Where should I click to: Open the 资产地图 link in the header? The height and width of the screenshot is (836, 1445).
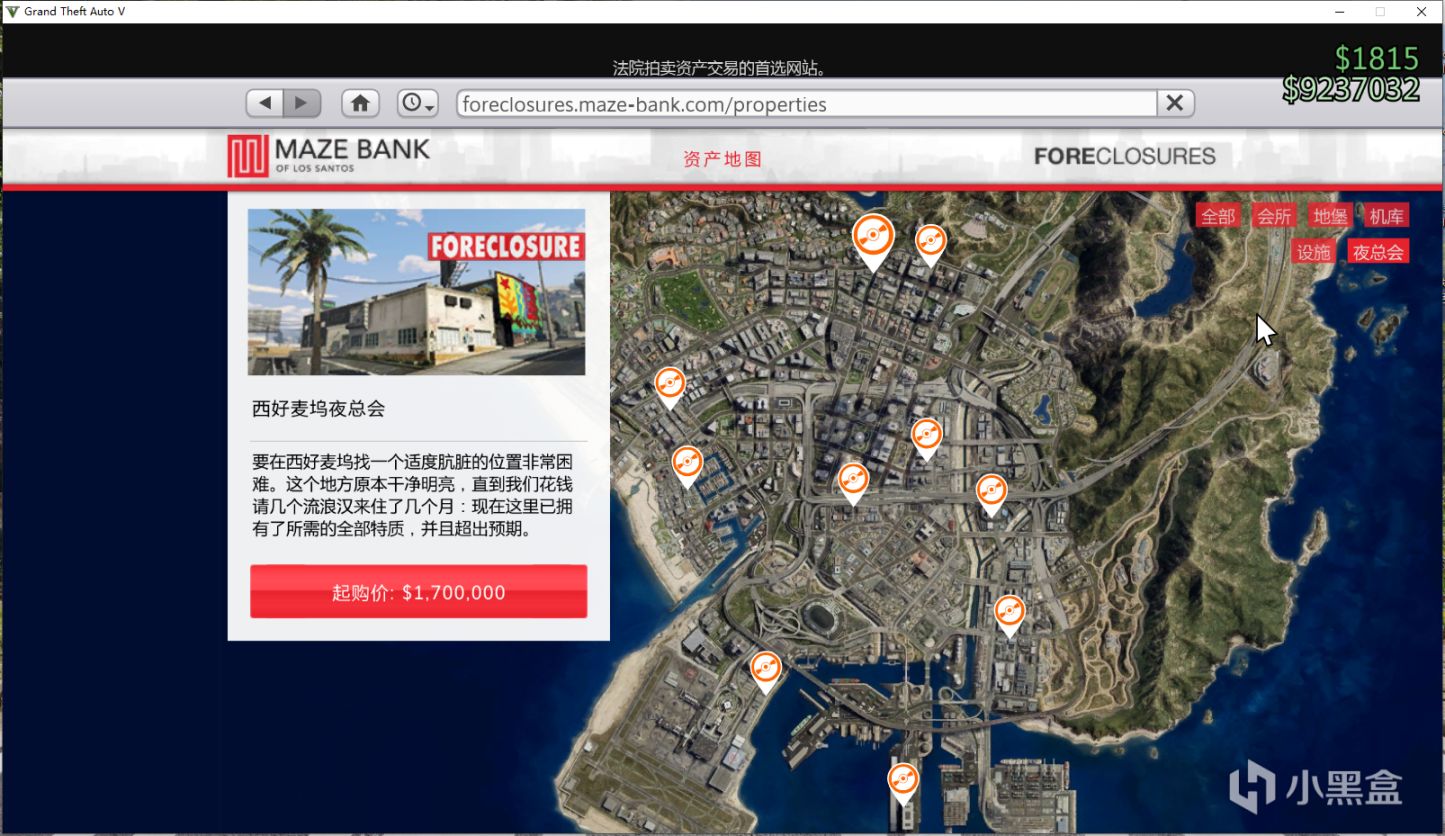tap(723, 159)
